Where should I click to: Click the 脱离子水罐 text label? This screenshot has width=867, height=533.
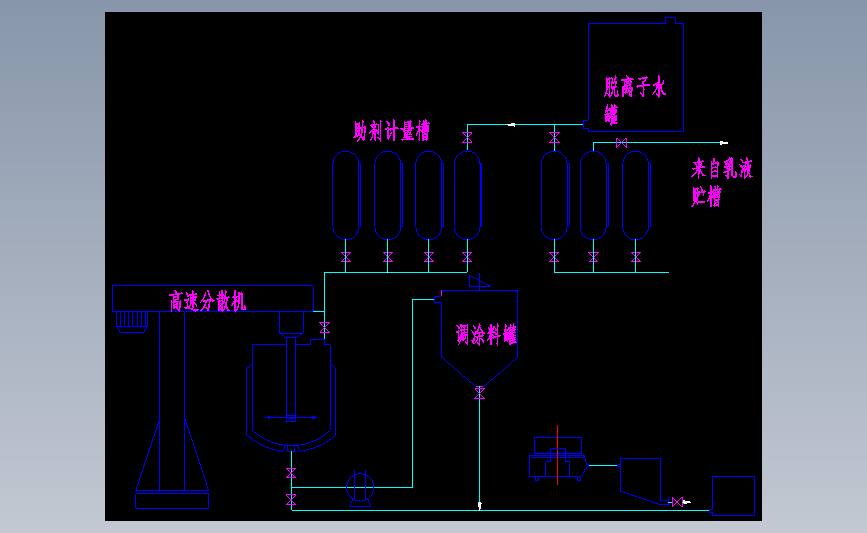point(635,101)
